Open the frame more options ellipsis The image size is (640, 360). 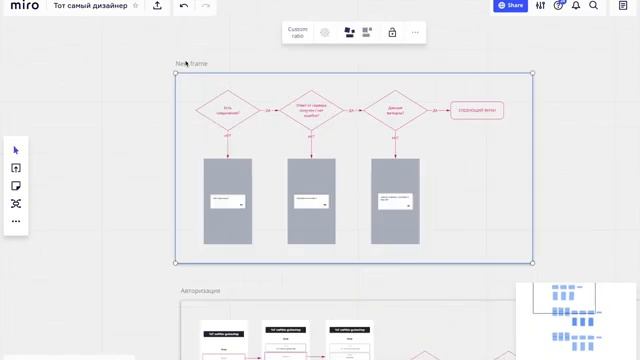tap(415, 32)
